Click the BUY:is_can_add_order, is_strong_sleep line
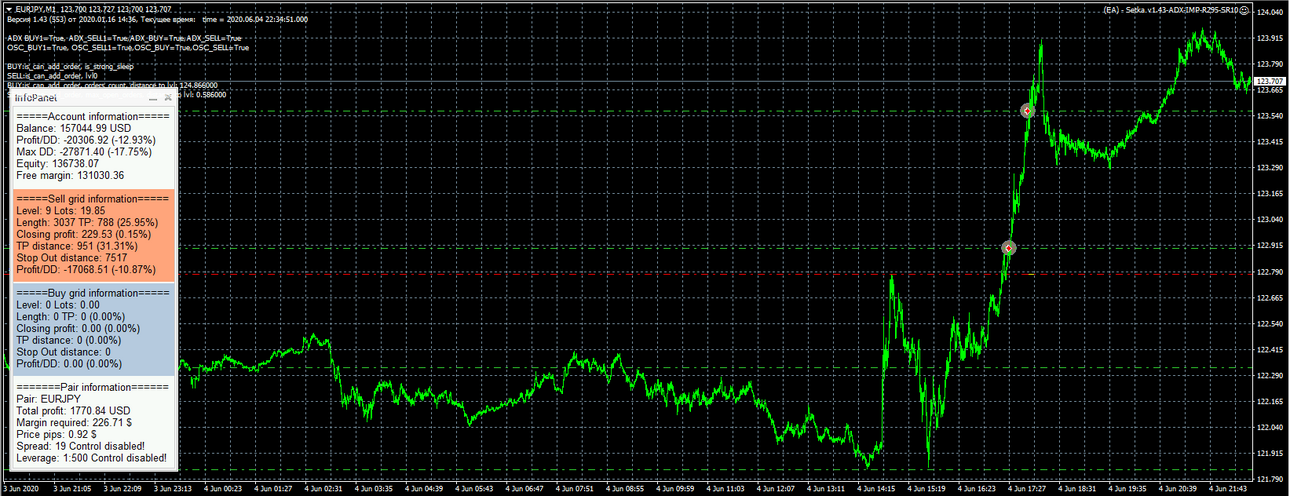Screen dimensions: 1290x496 tap(69, 66)
